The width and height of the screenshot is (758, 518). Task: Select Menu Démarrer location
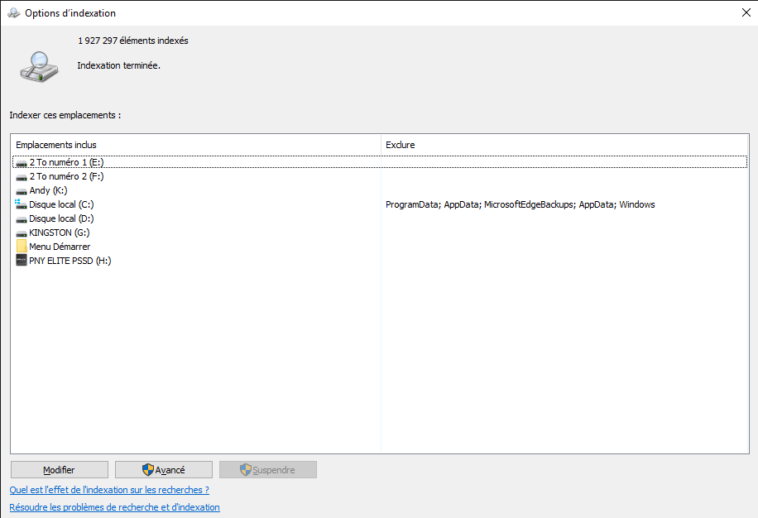point(379,246)
